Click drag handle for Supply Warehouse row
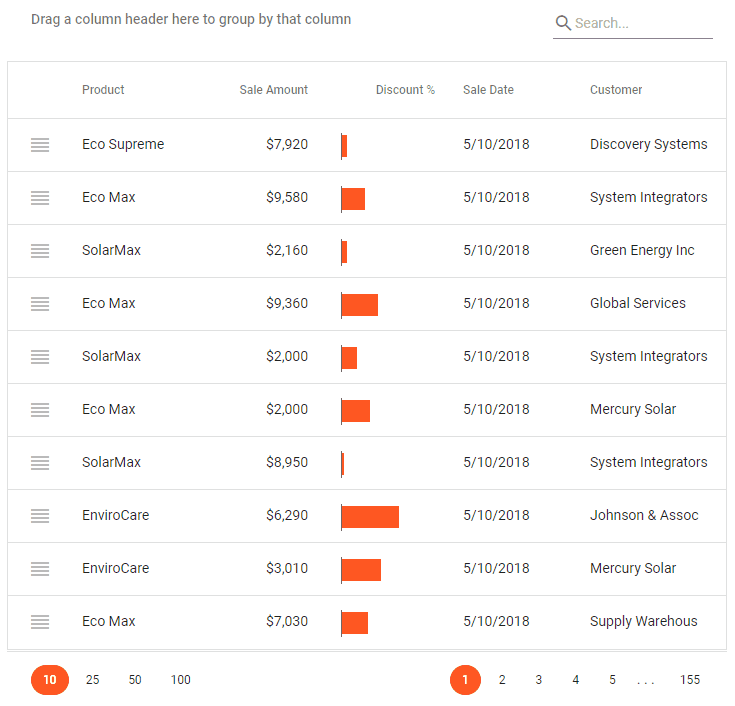 [x=40, y=622]
